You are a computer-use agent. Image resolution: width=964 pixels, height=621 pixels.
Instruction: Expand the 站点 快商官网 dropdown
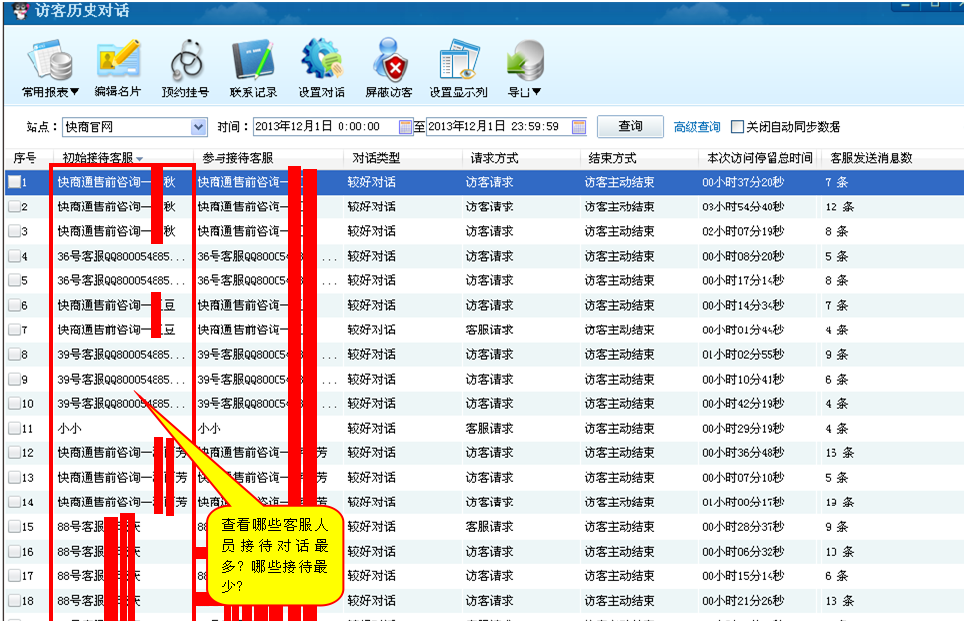(198, 127)
